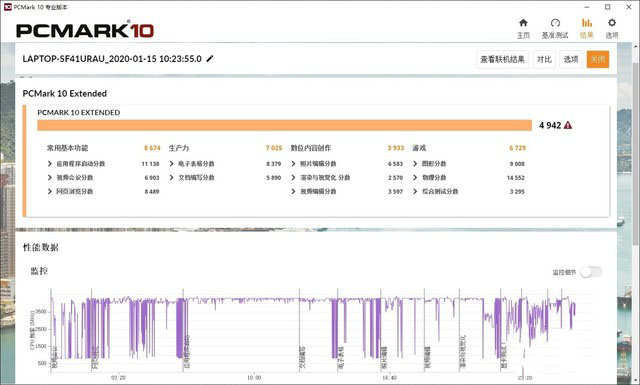Screen dimensions: 640x385
Task: Click the 常用基本功能 category heading
Action: click(x=67, y=148)
